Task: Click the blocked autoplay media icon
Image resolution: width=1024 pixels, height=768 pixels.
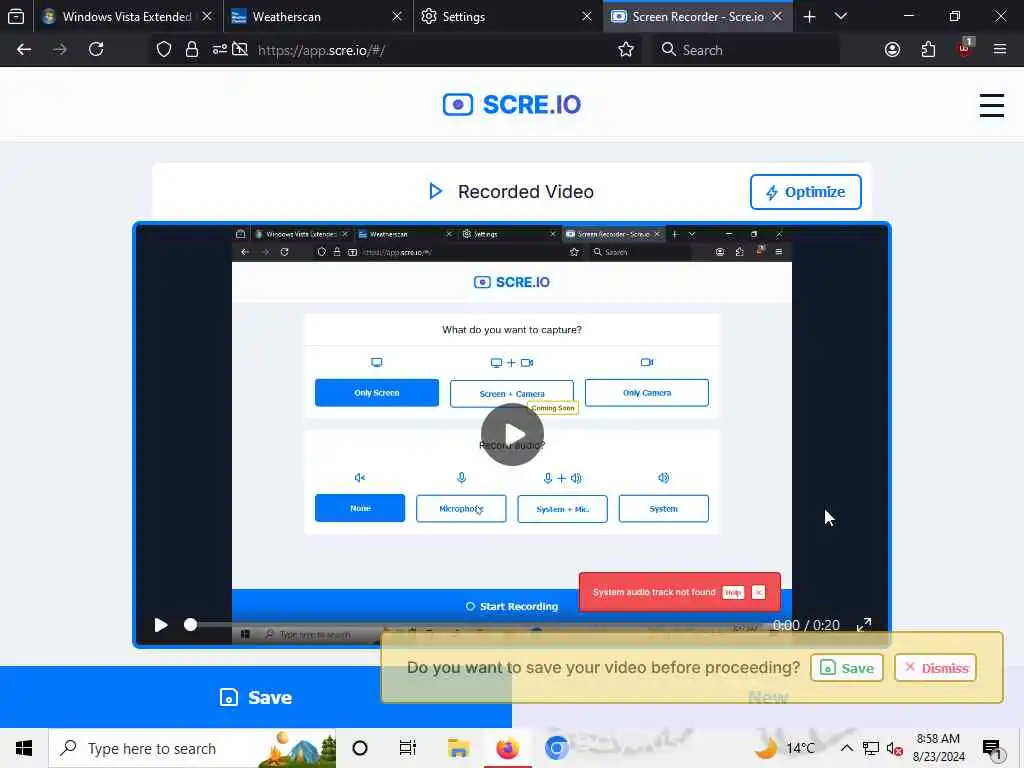Action: click(240, 50)
